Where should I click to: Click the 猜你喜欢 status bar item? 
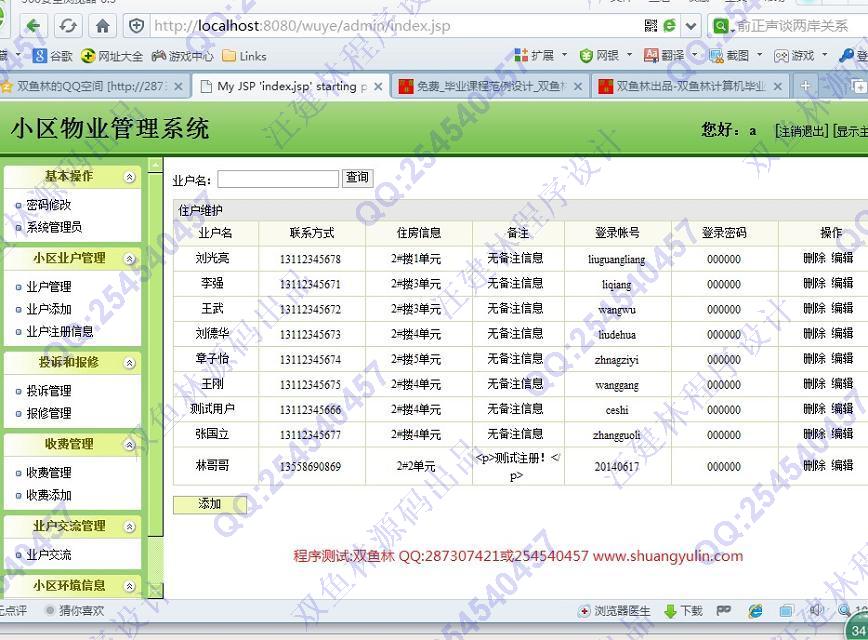[75, 611]
